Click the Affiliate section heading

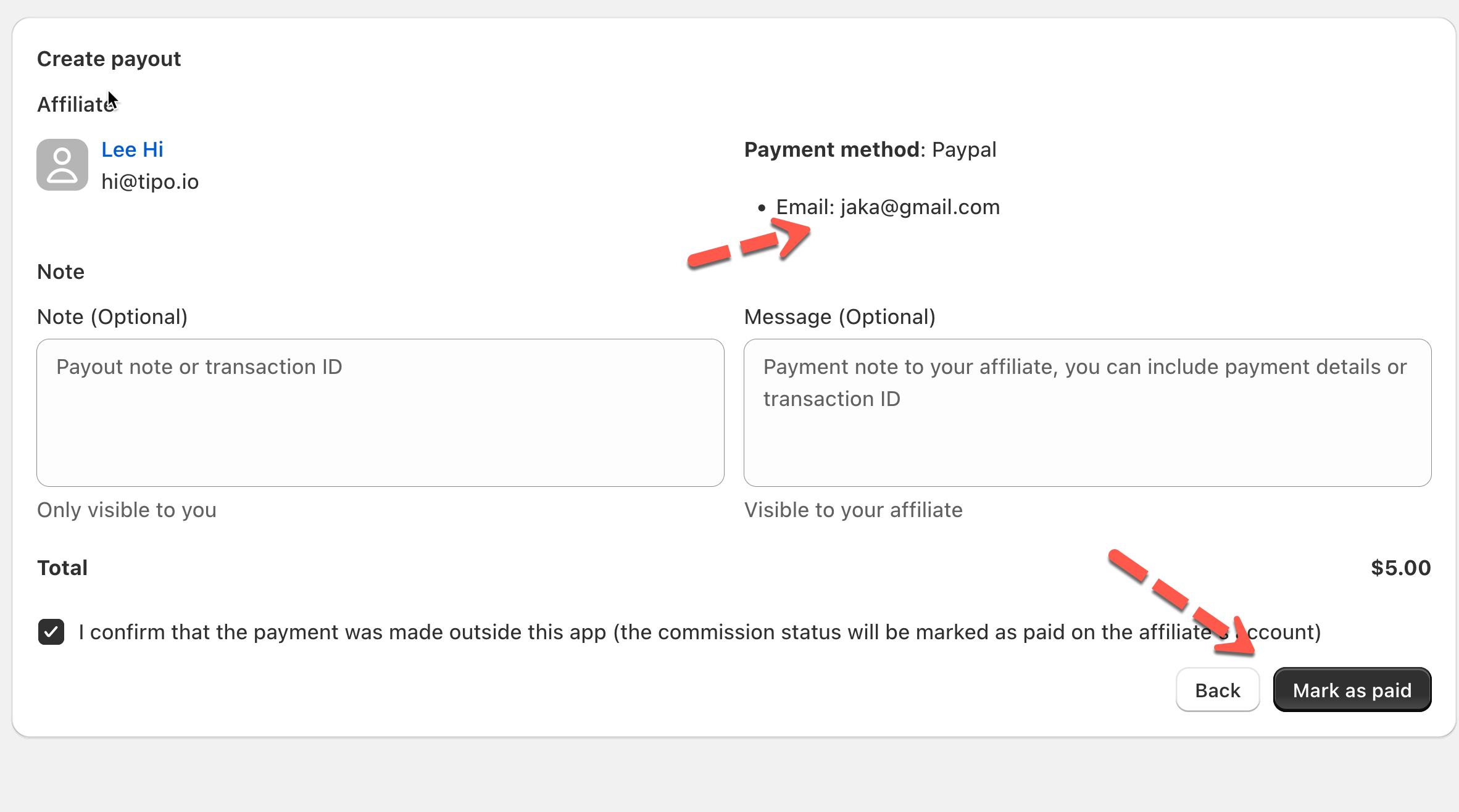tap(75, 105)
